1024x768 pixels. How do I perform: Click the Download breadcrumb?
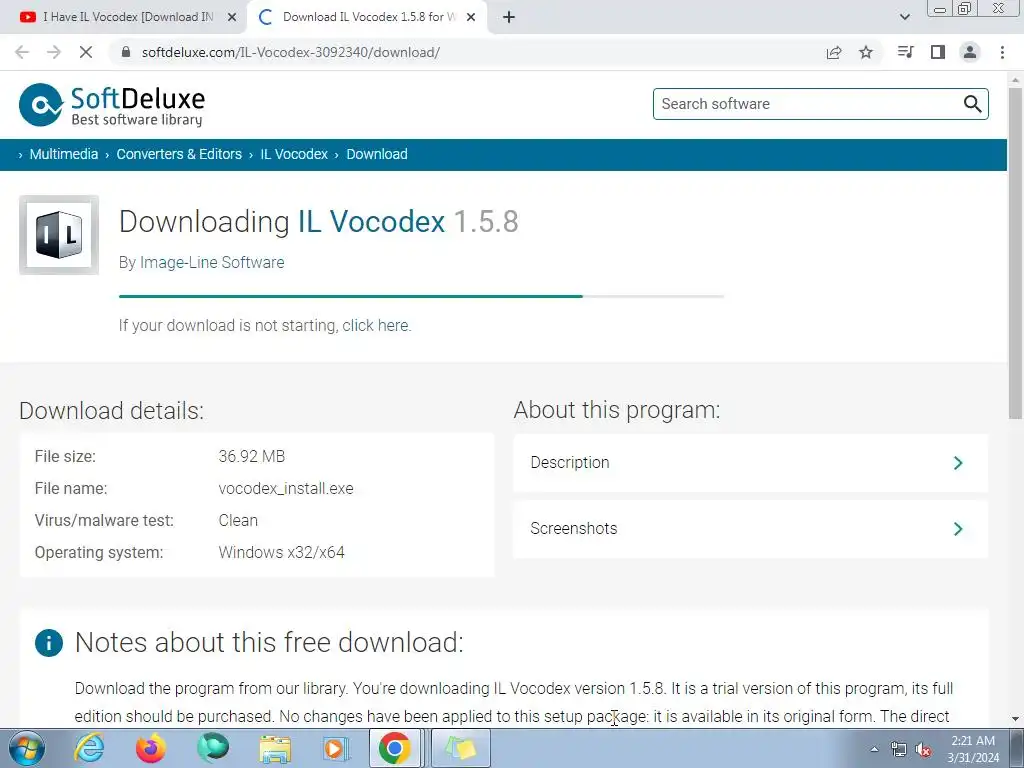pyautogui.click(x=377, y=154)
